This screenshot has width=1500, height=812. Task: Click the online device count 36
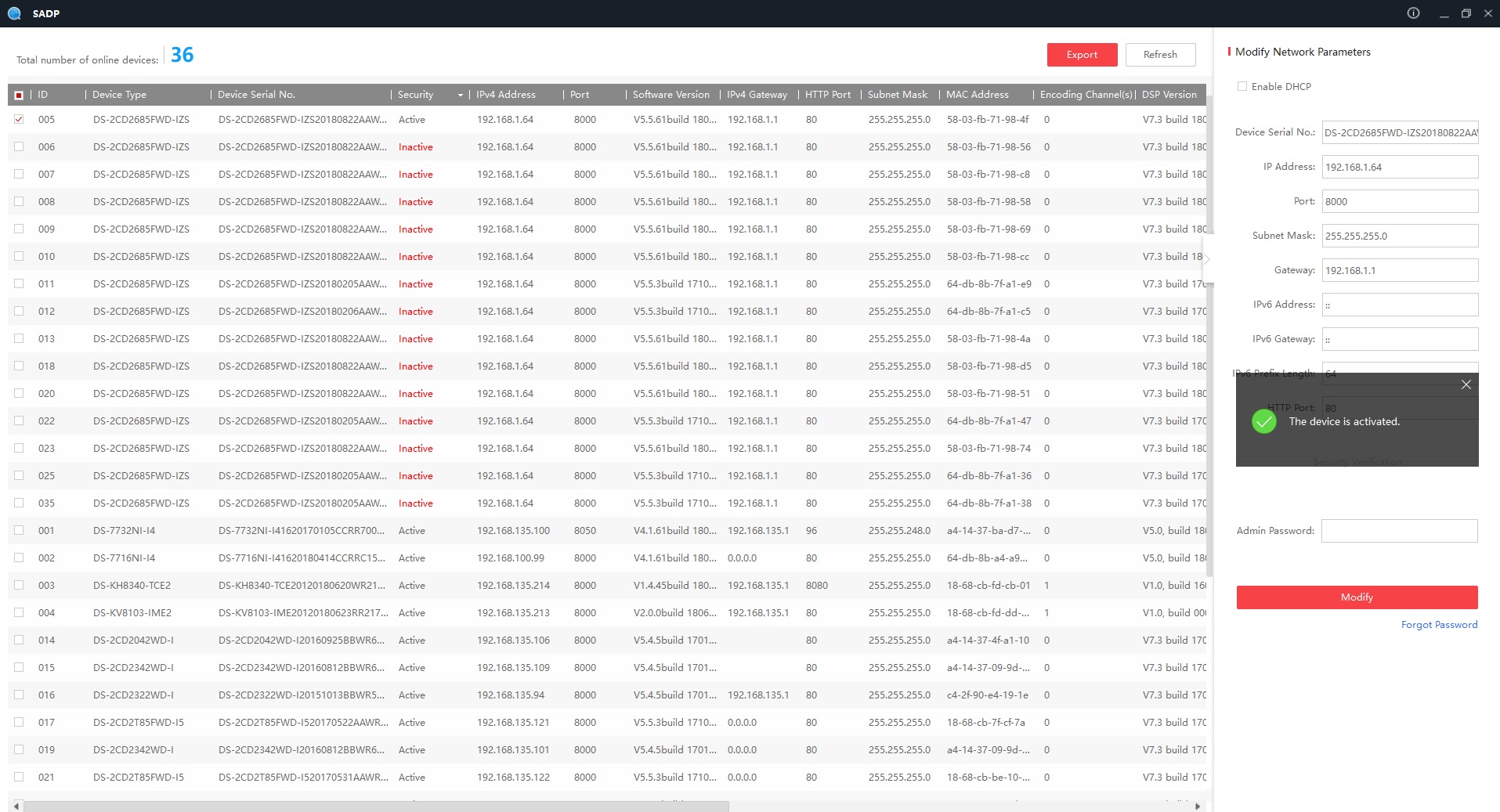click(182, 55)
